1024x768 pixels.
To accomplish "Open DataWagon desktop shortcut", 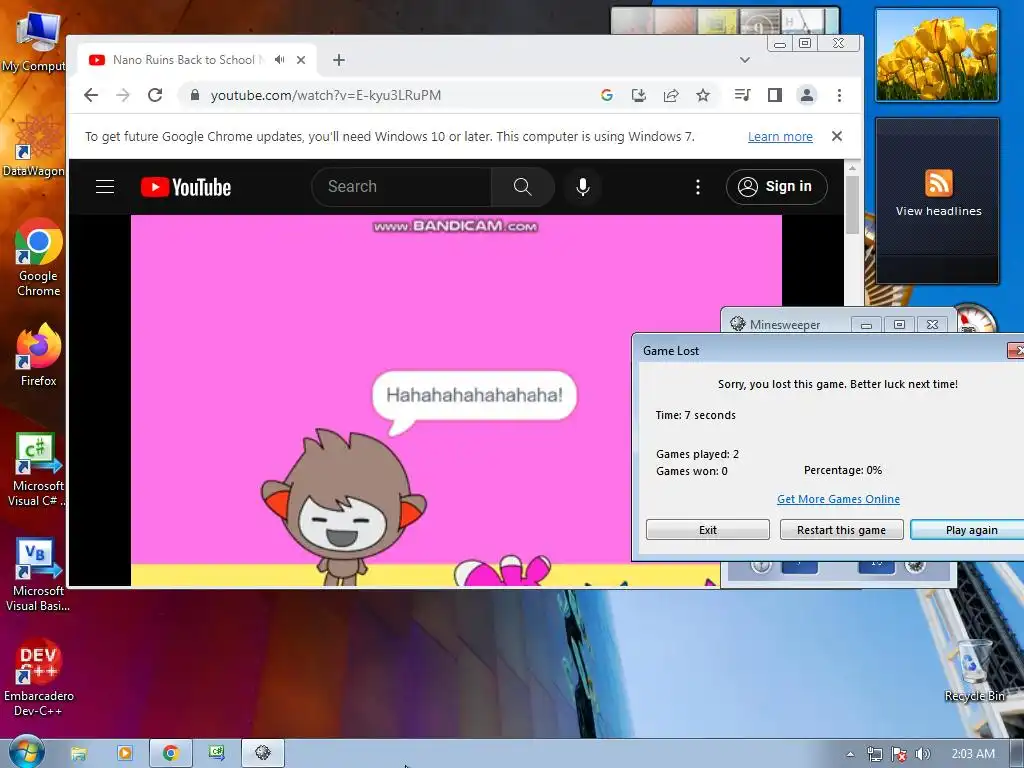I will [34, 146].
